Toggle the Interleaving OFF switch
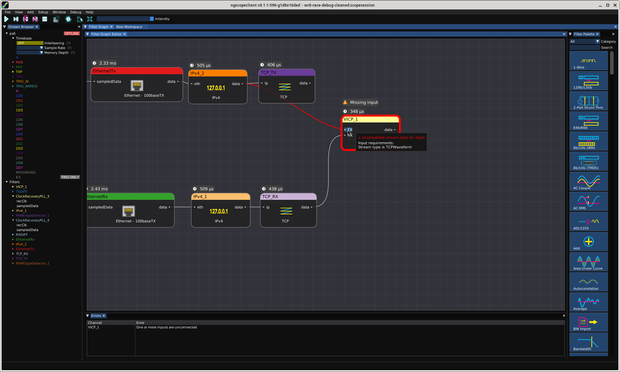620x372 pixels. 30,43
